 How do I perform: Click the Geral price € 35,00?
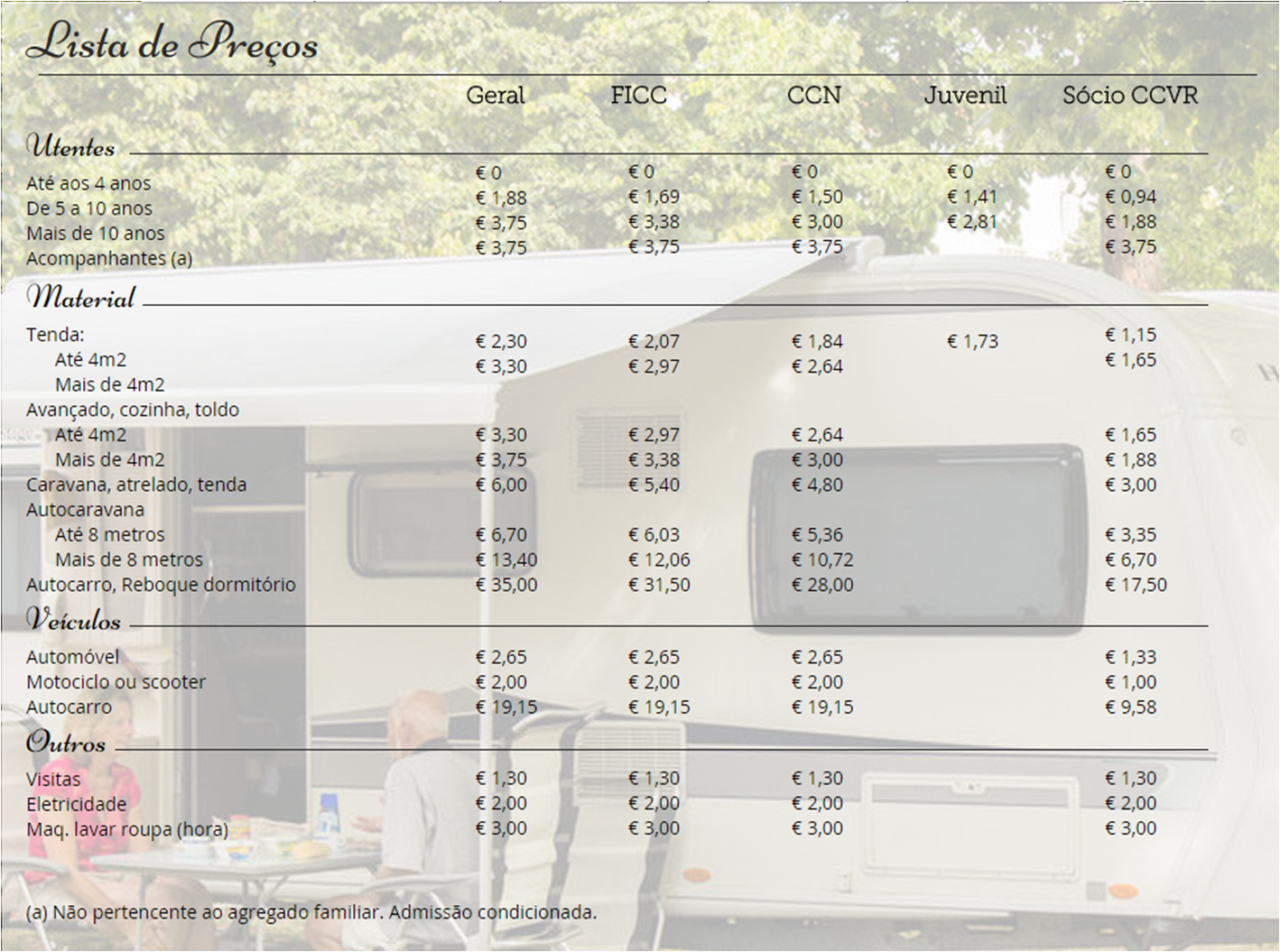[506, 585]
